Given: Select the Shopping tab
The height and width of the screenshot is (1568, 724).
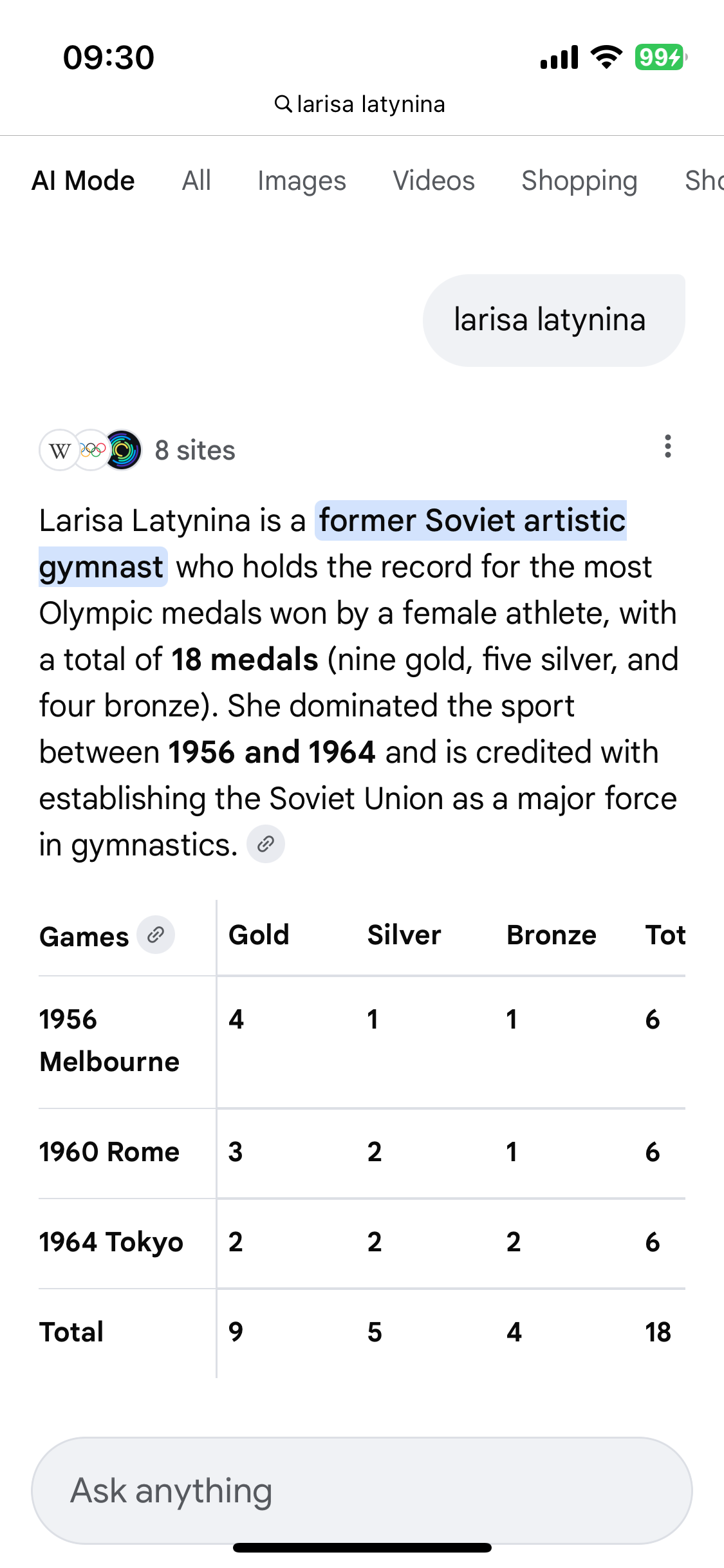Looking at the screenshot, I should (579, 181).
